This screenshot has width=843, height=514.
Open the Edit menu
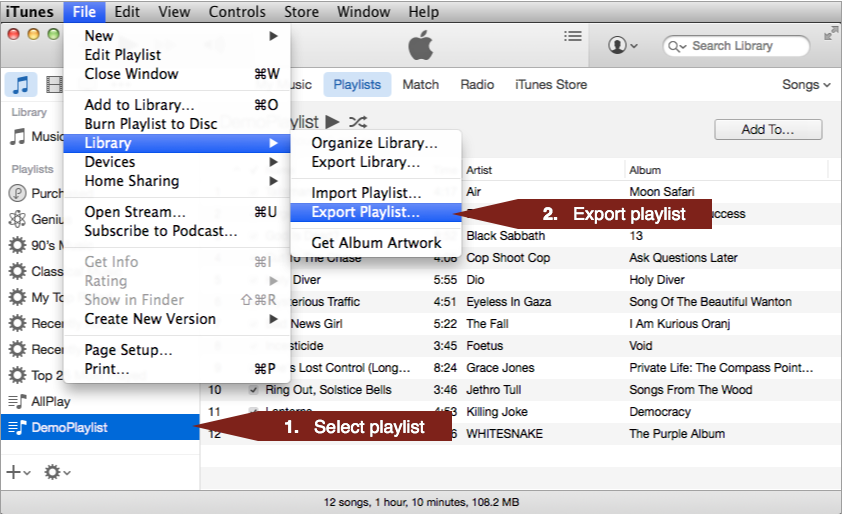(127, 11)
